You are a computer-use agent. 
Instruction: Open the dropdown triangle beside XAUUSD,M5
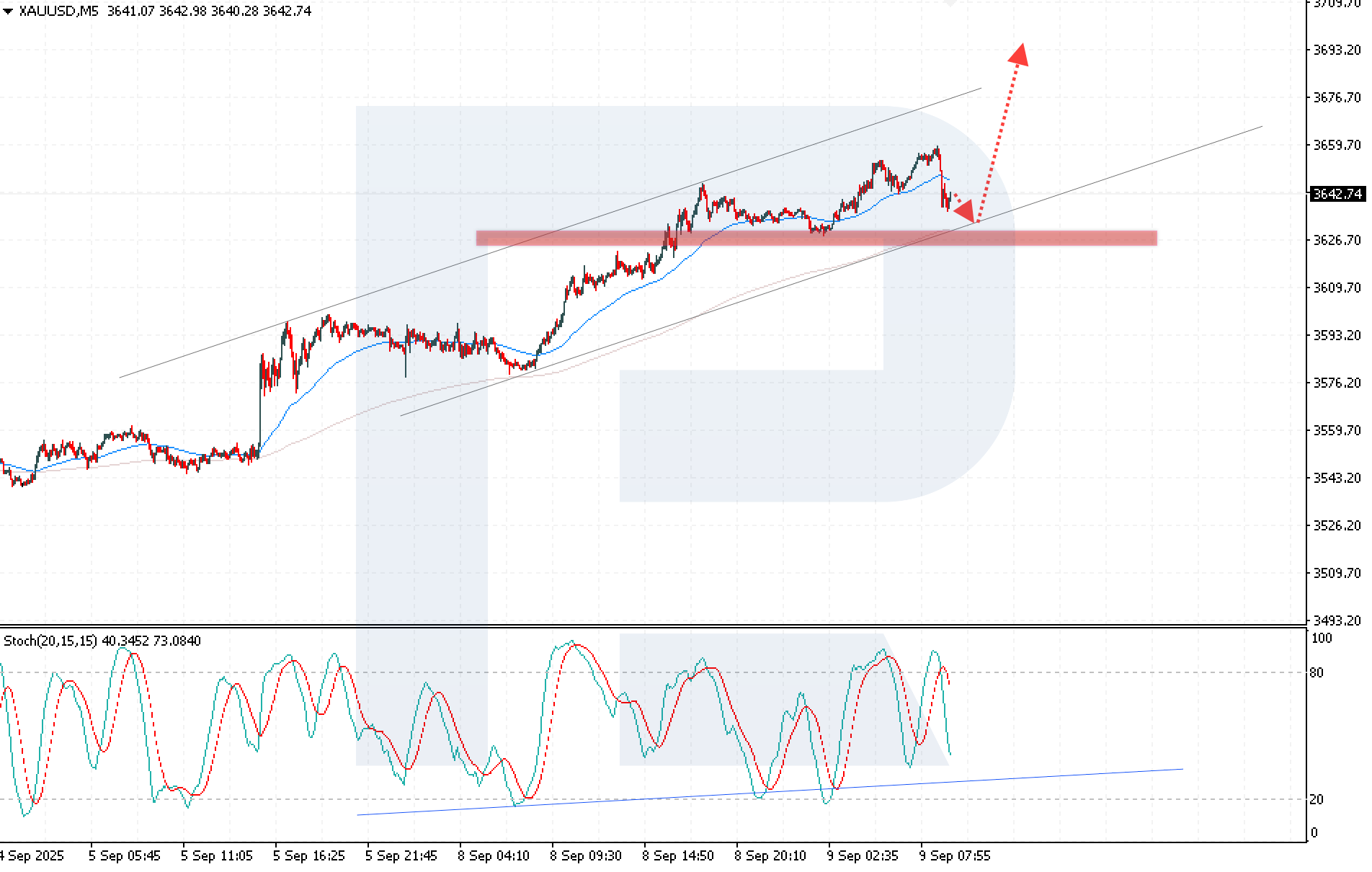[x=8, y=12]
